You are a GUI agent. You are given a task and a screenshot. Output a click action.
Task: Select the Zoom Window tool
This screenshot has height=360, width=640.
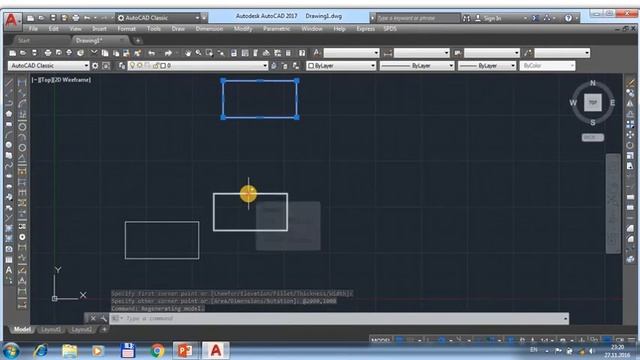pos(209,53)
